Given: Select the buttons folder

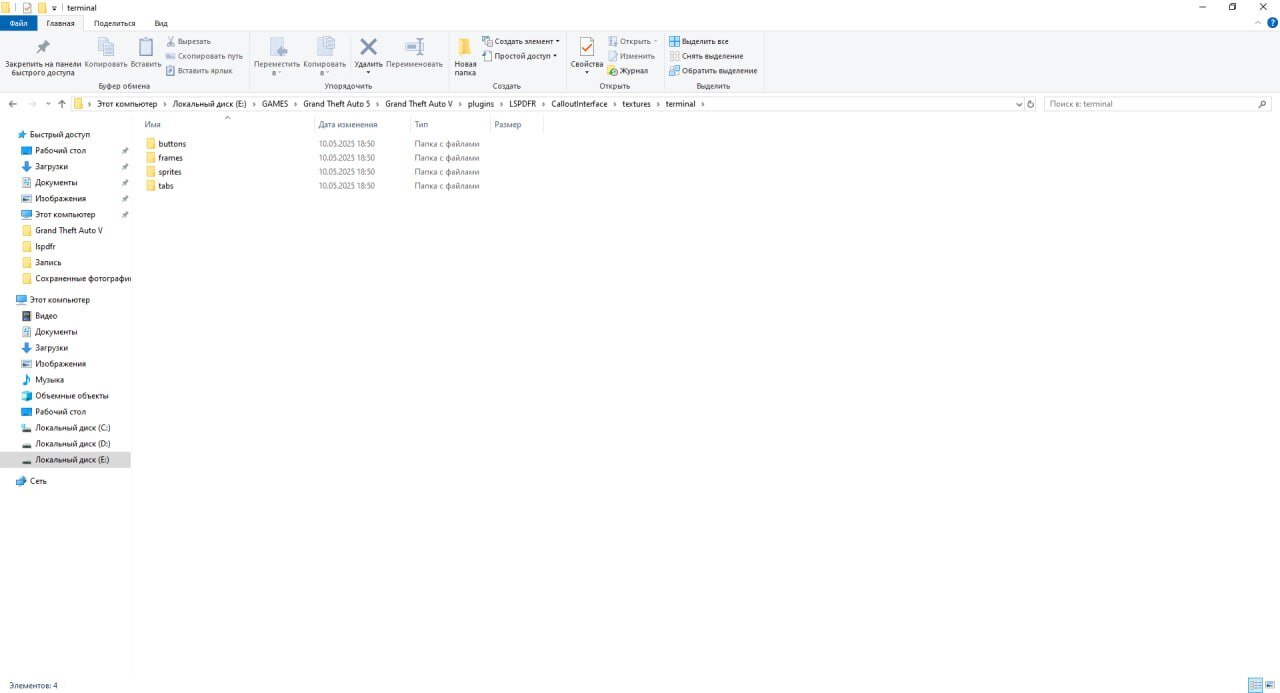Looking at the screenshot, I should pos(172,144).
